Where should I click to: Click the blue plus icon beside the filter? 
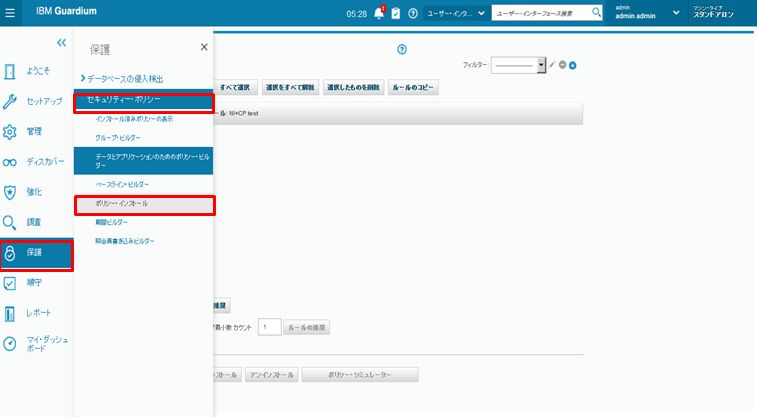tap(573, 64)
